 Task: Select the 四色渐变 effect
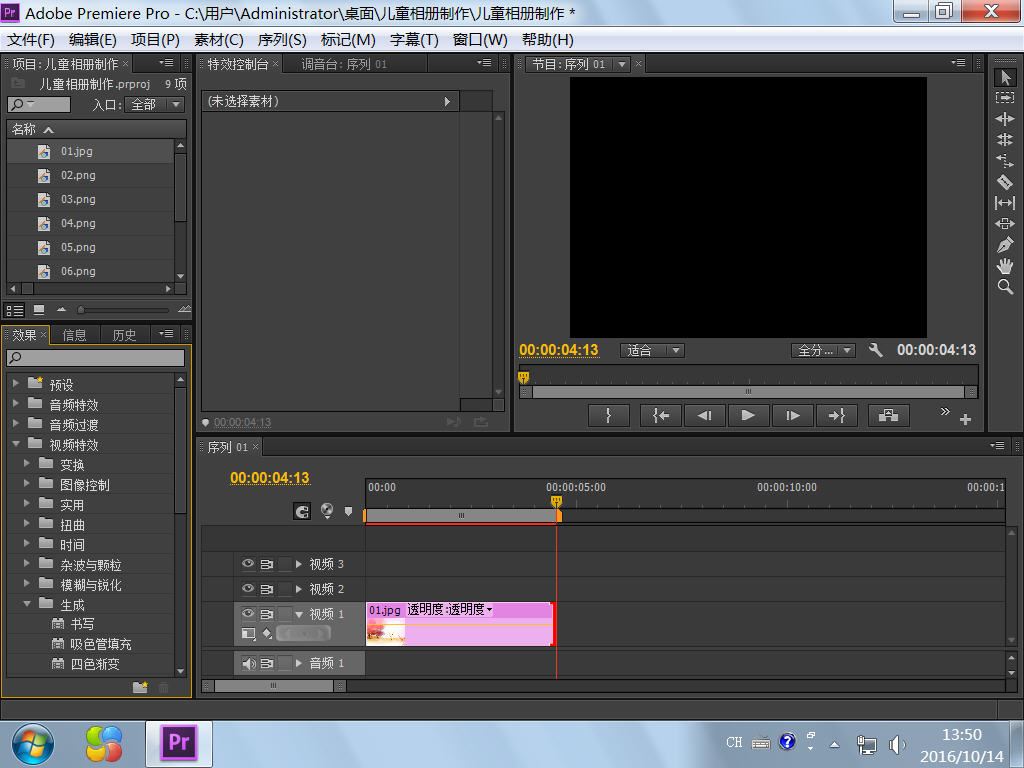coord(95,664)
